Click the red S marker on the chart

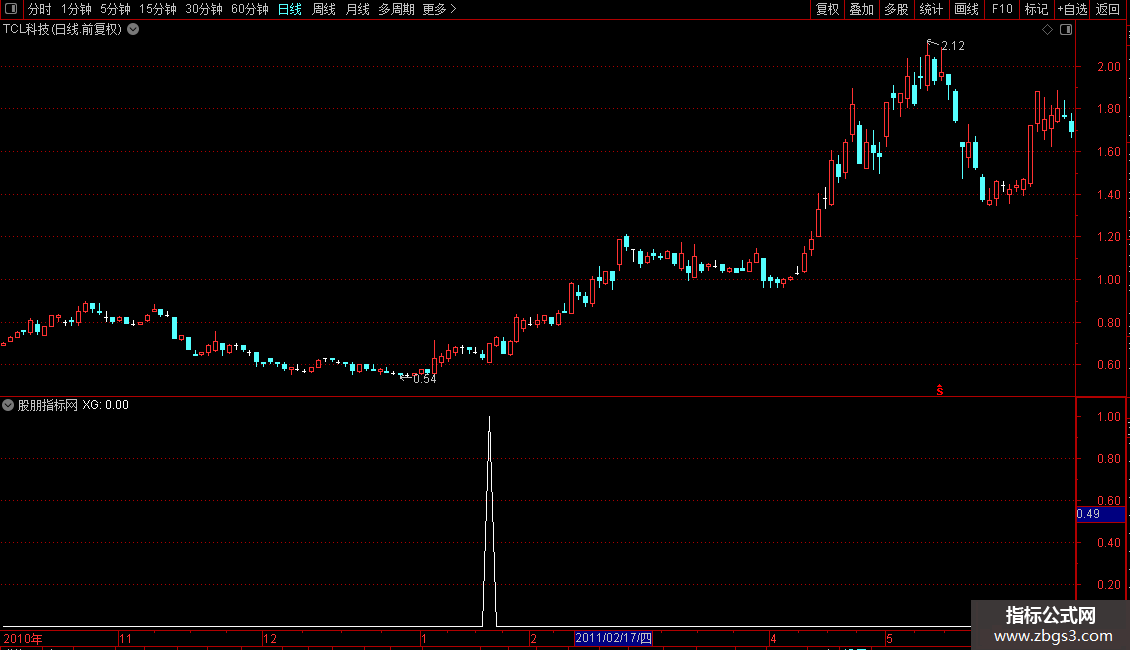point(940,390)
